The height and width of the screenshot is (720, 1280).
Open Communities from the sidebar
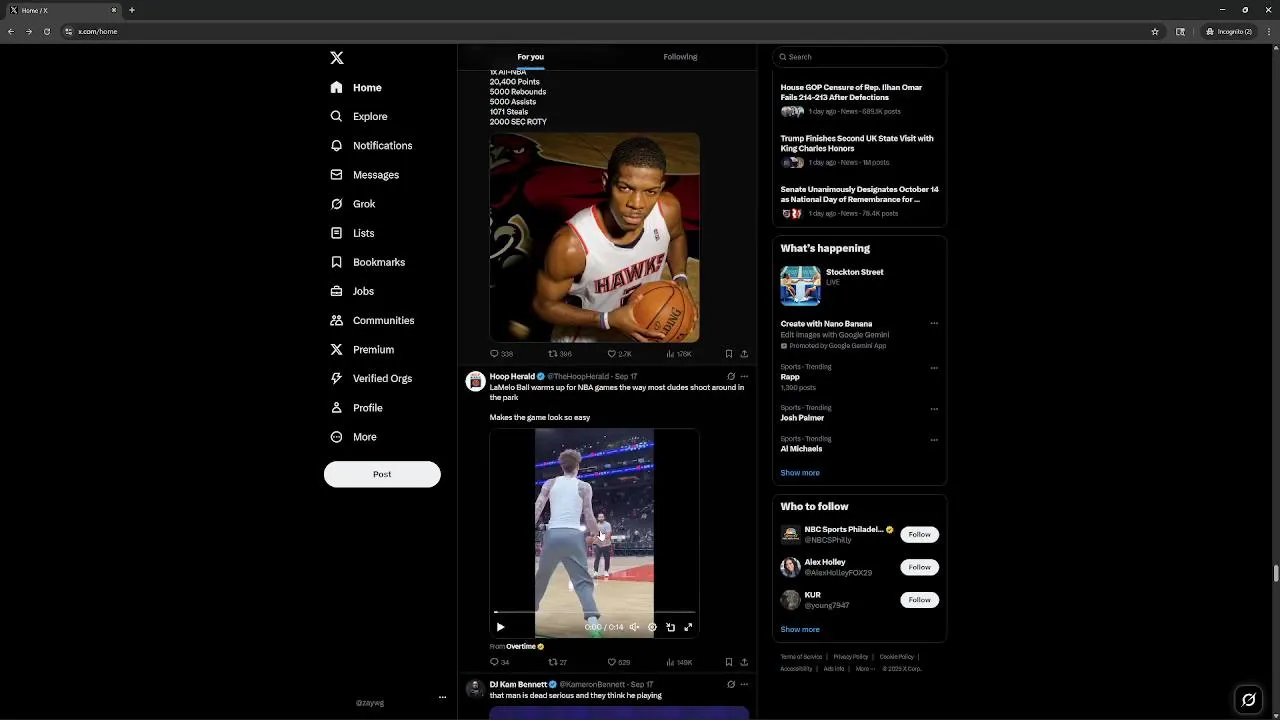(372, 321)
